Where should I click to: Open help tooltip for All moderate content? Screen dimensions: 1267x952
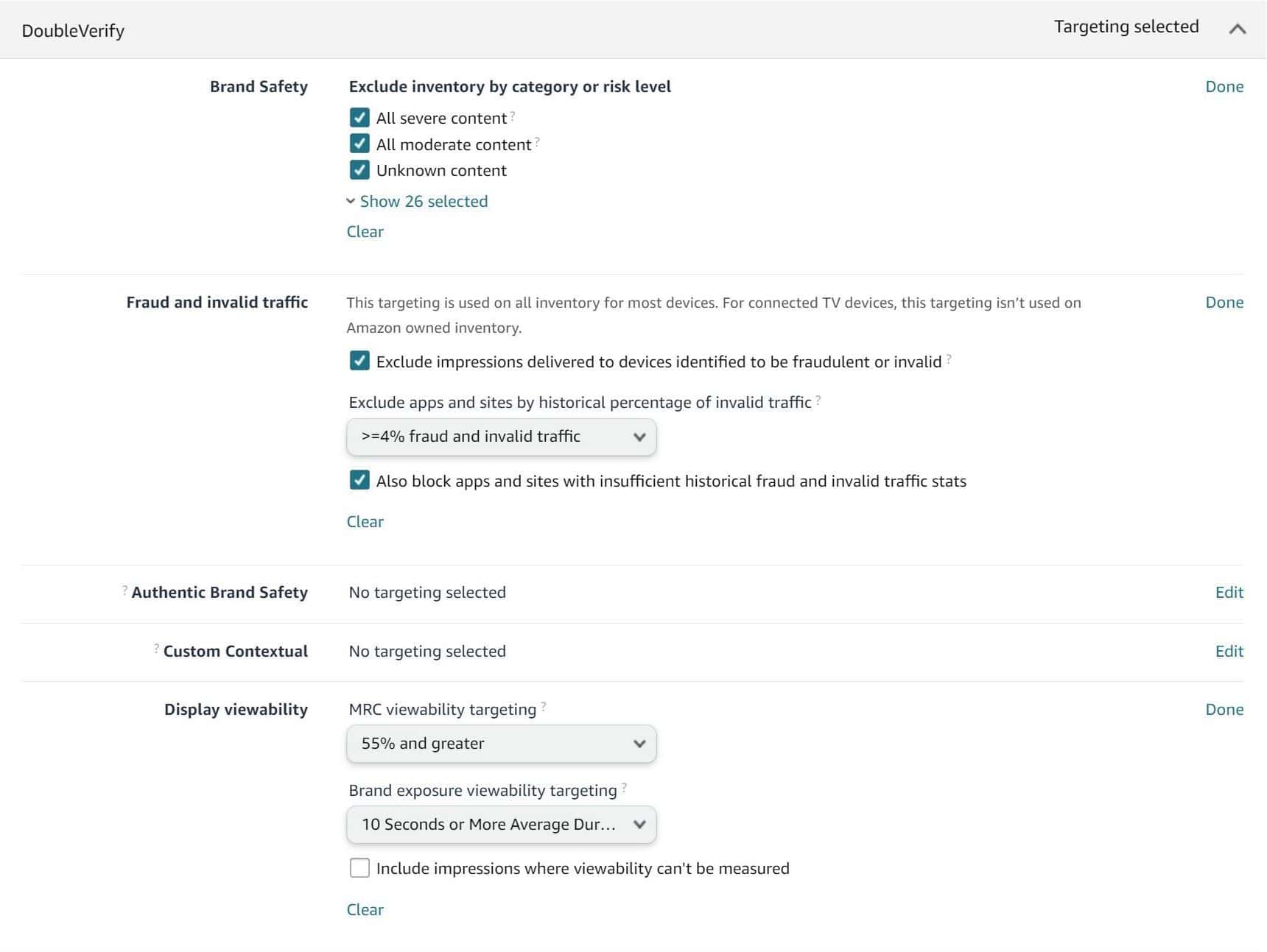(x=536, y=140)
